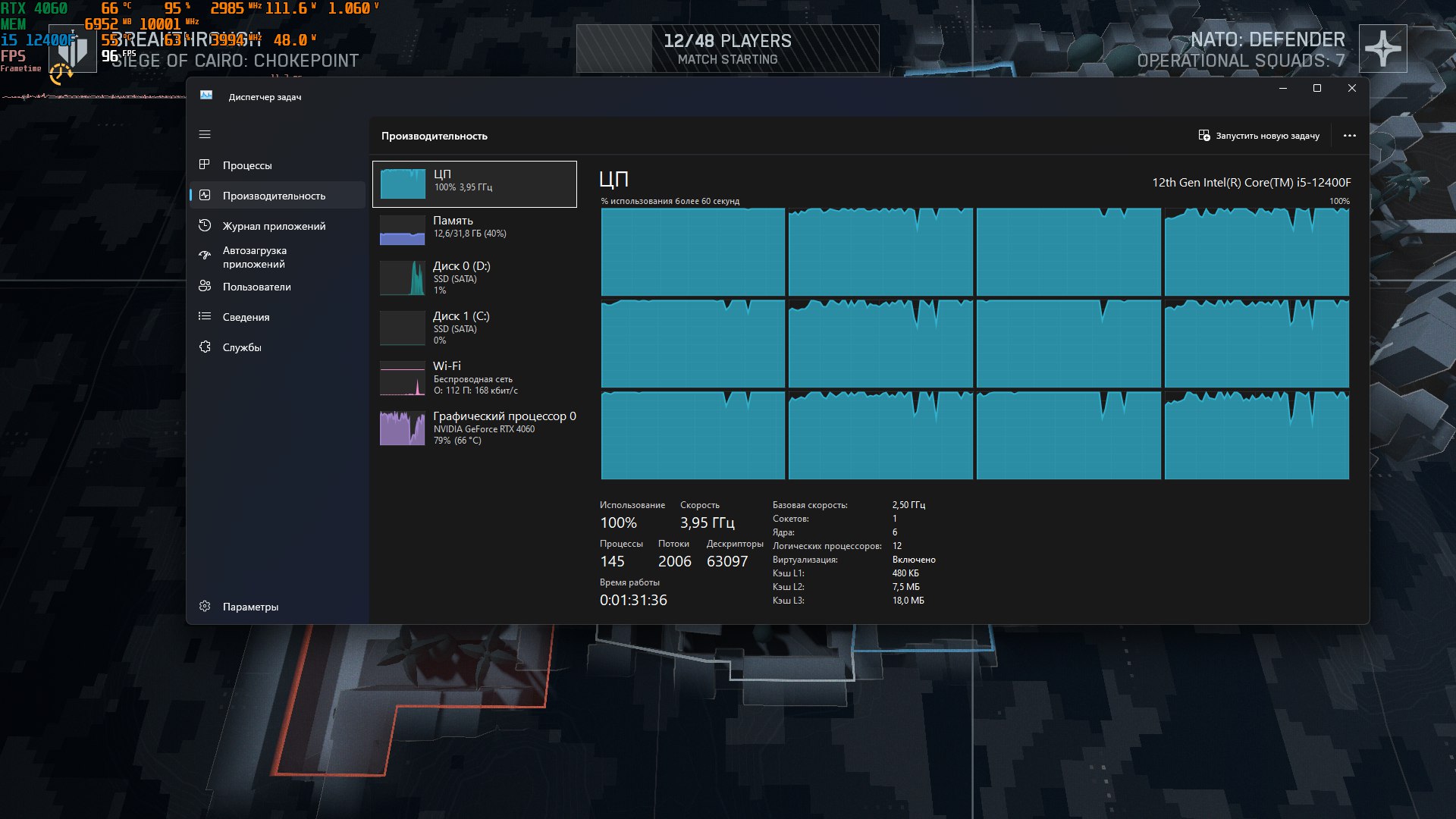Image resolution: width=1456 pixels, height=819 pixels.
Task: Click the Журнал приложений history icon
Action: tap(205, 225)
